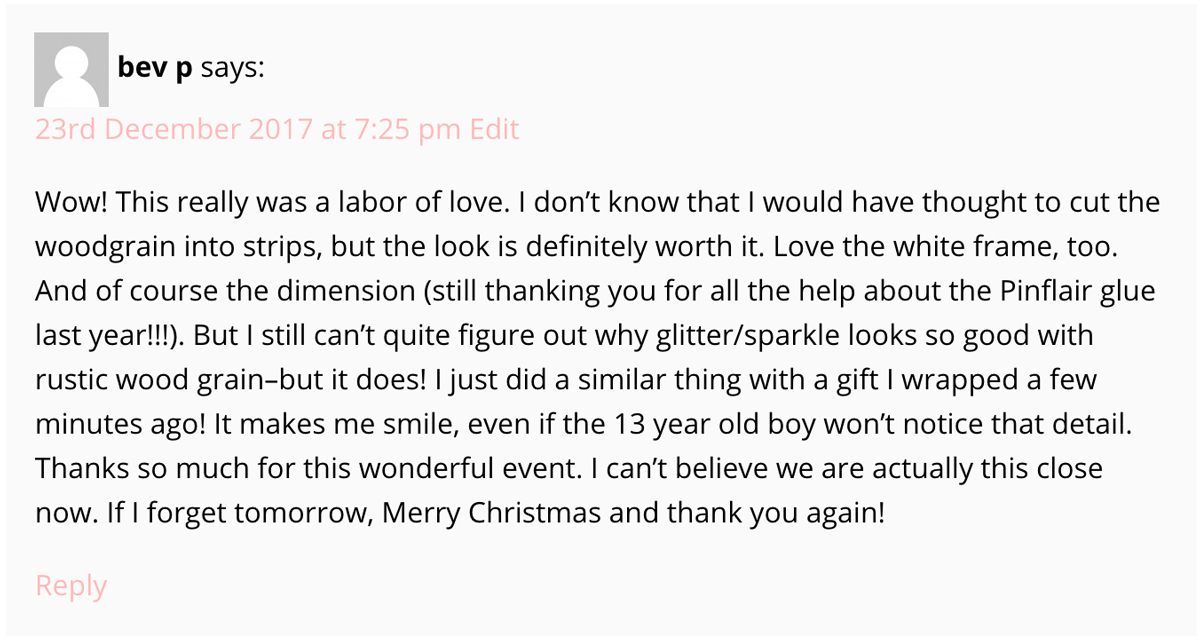Click the Edit link beside the comment date
Image resolution: width=1200 pixels, height=641 pixels.
494,130
